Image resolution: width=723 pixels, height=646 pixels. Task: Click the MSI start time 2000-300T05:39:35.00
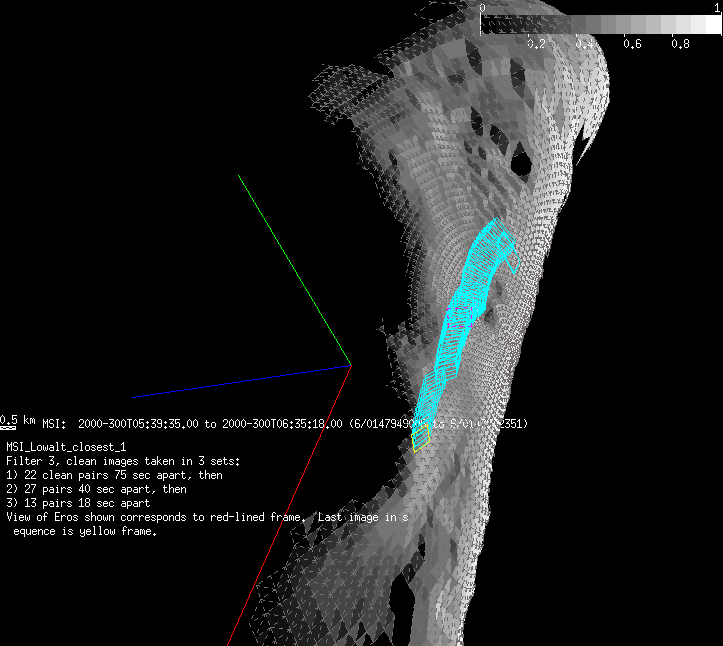139,424
